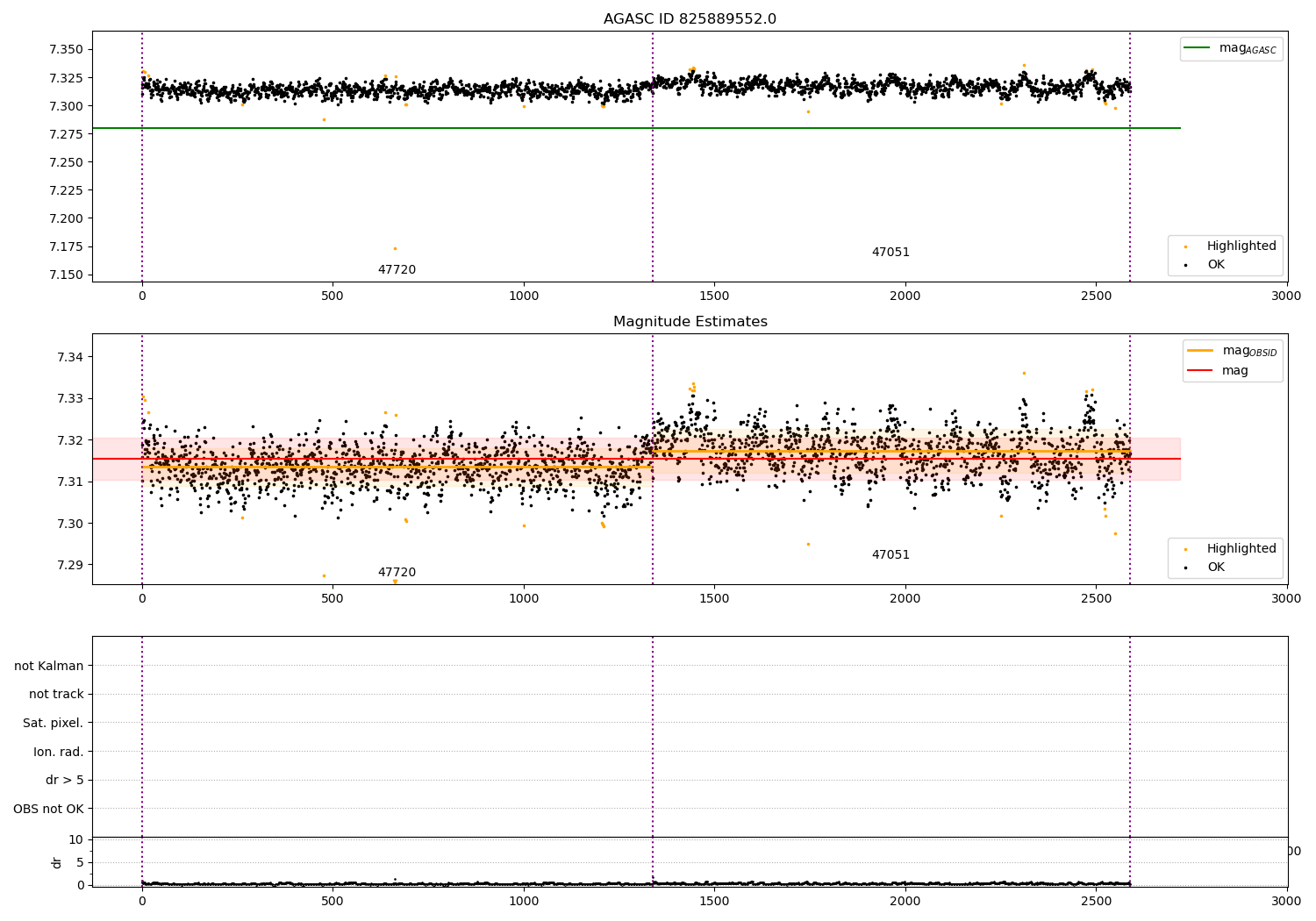Click the 7.175 y-axis tick label
This screenshot has width=1316, height=921.
pos(66,246)
